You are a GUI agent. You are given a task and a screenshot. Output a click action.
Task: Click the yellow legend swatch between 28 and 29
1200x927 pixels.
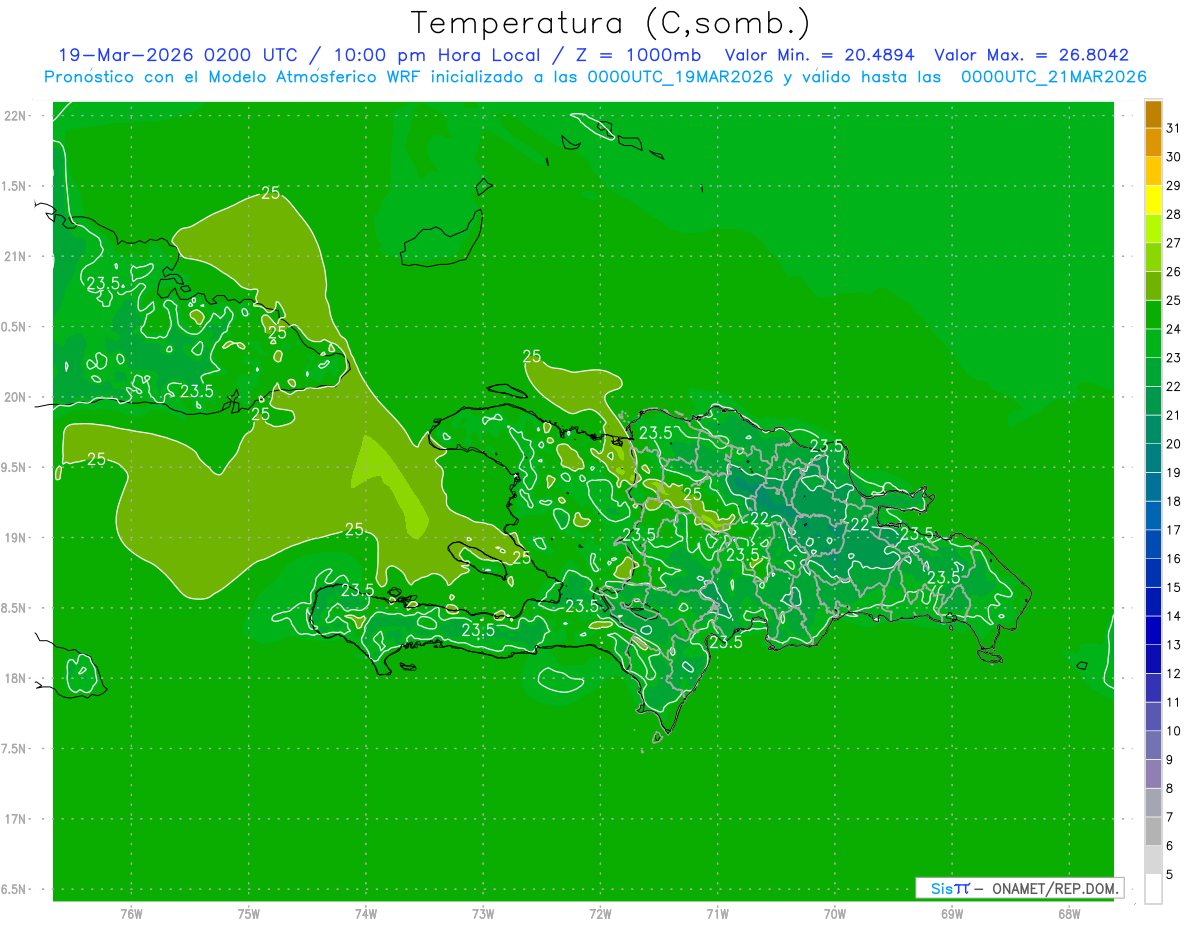pyautogui.click(x=1153, y=201)
